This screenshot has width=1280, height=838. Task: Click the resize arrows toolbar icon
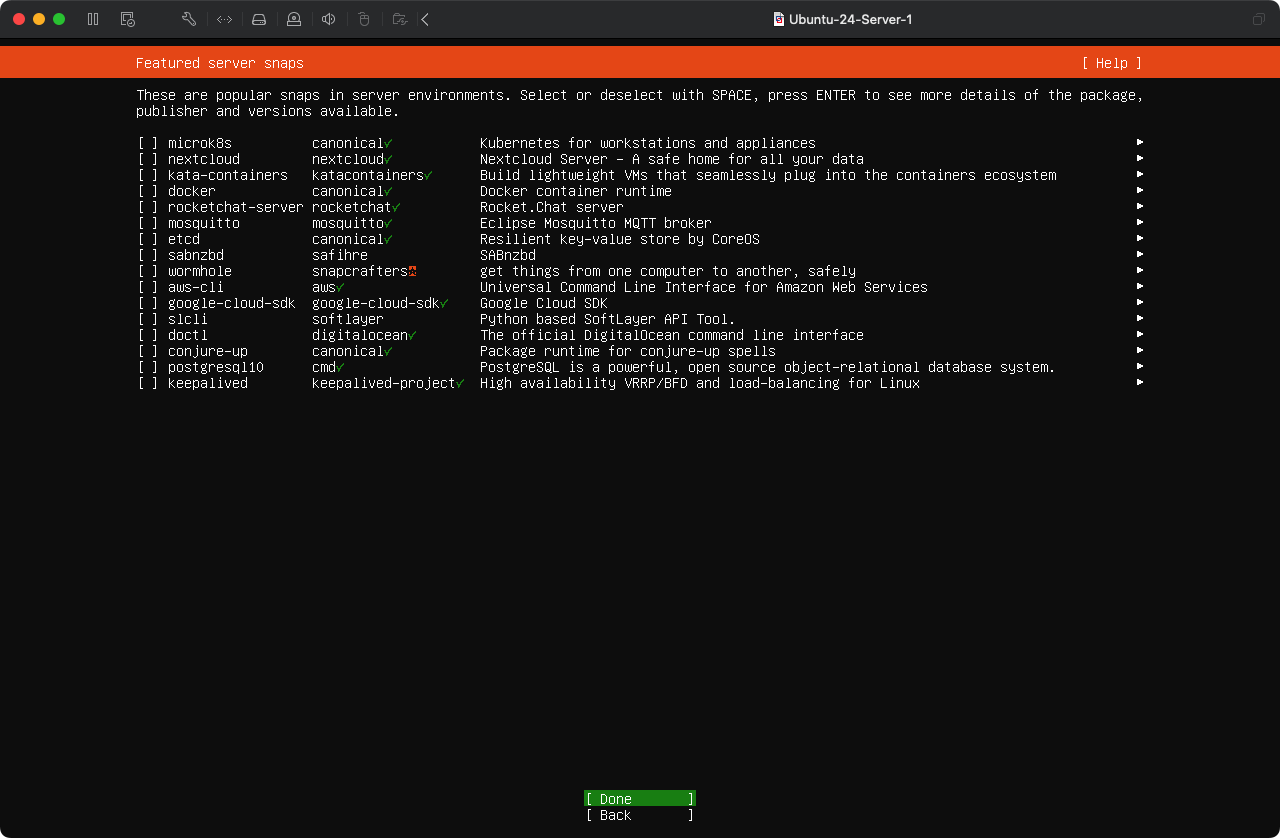pos(224,19)
